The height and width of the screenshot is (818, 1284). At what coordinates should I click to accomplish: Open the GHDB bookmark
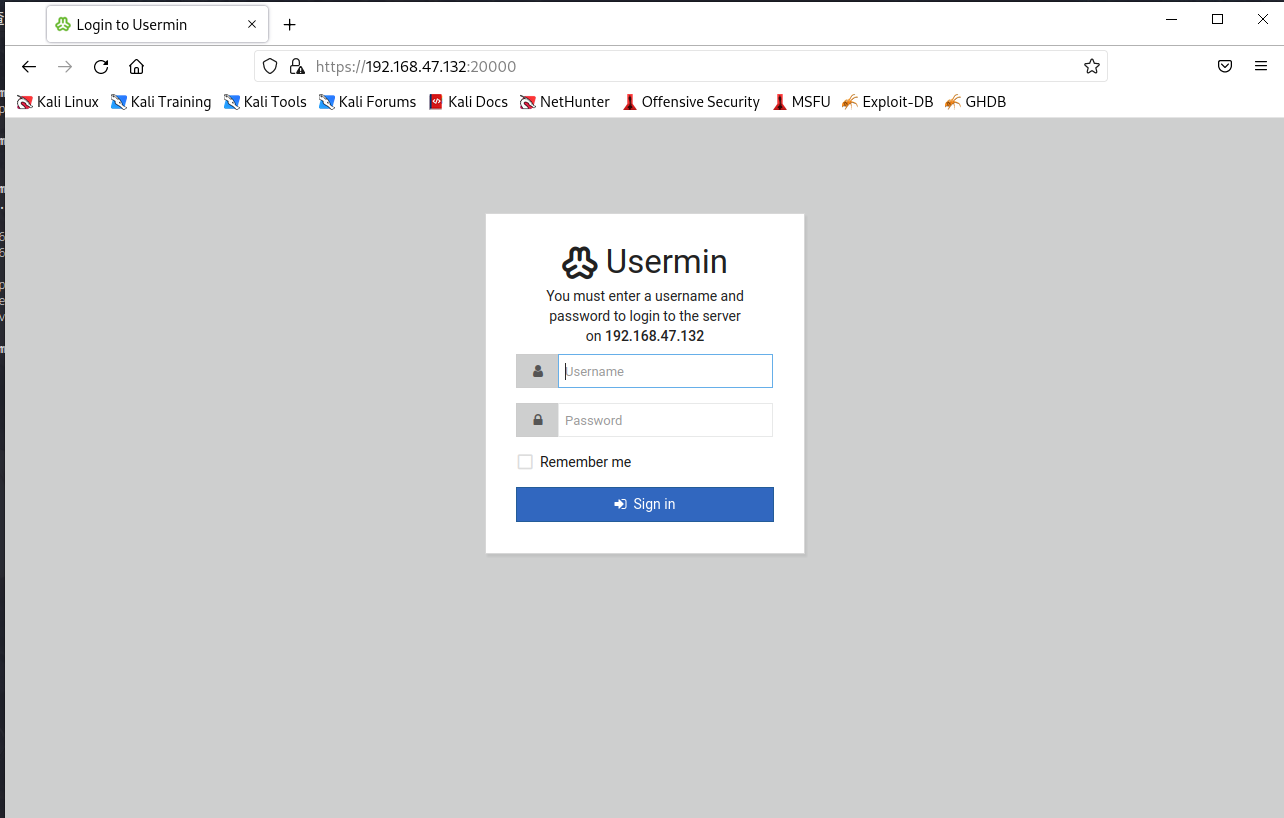pyautogui.click(x=976, y=102)
